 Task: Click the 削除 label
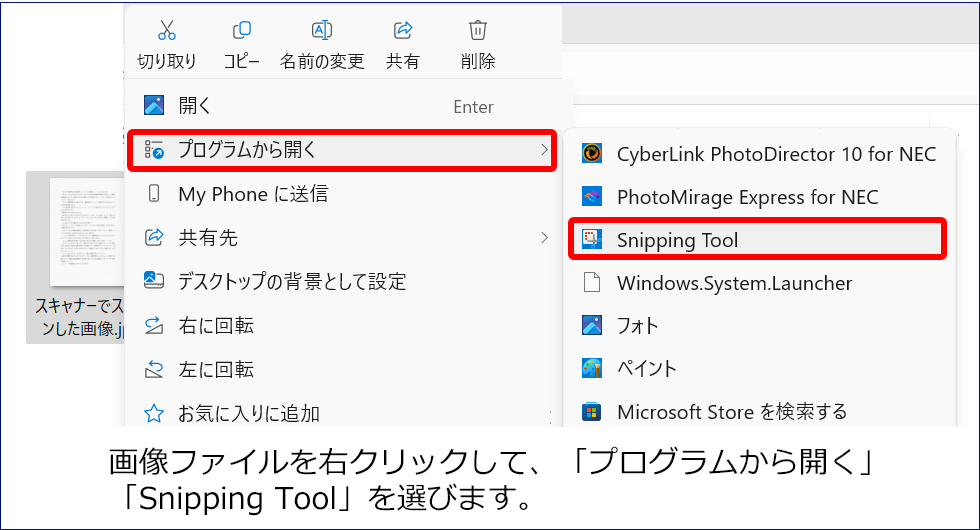pos(478,61)
